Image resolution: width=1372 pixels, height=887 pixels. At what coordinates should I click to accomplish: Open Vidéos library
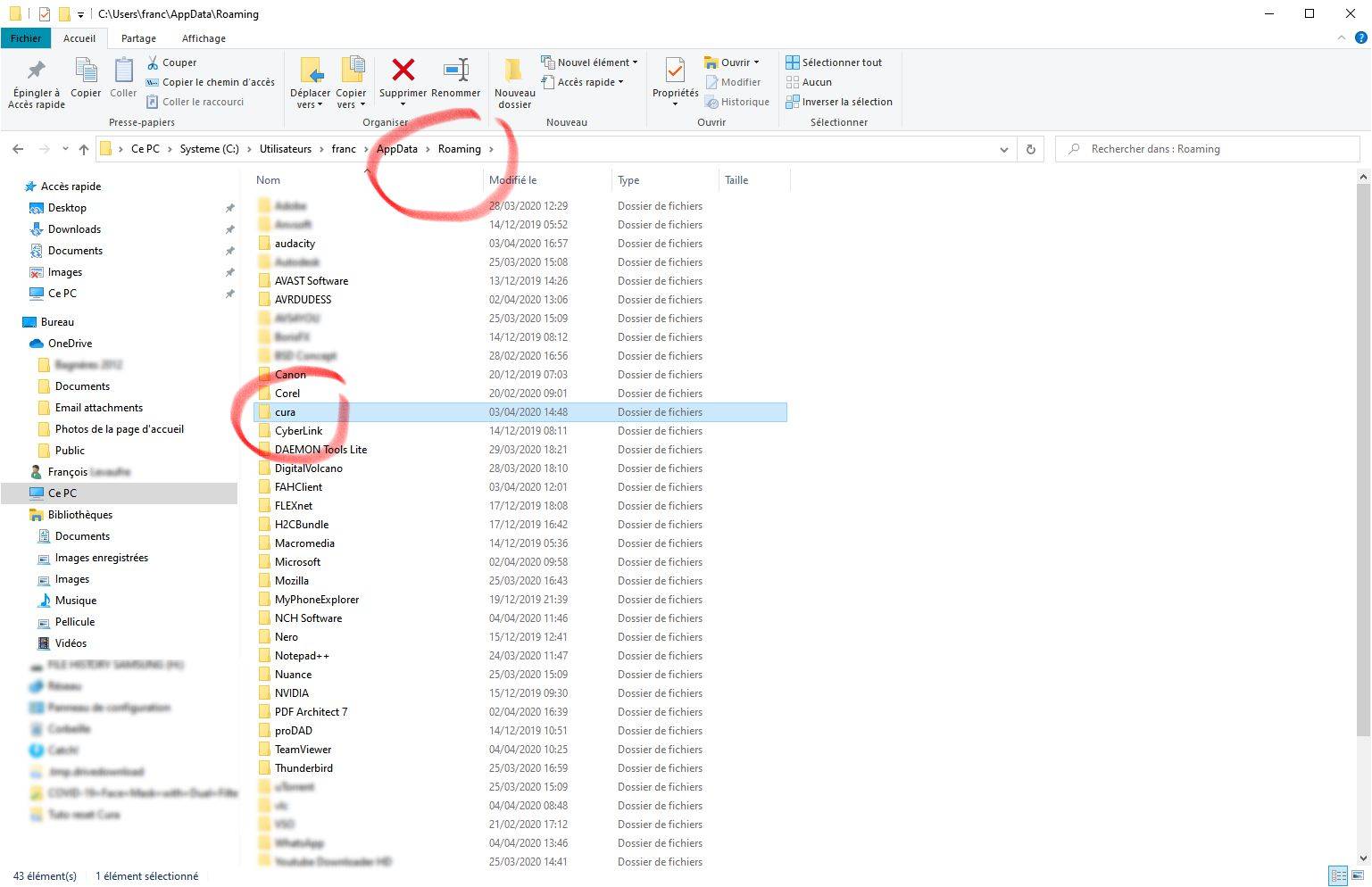point(71,643)
